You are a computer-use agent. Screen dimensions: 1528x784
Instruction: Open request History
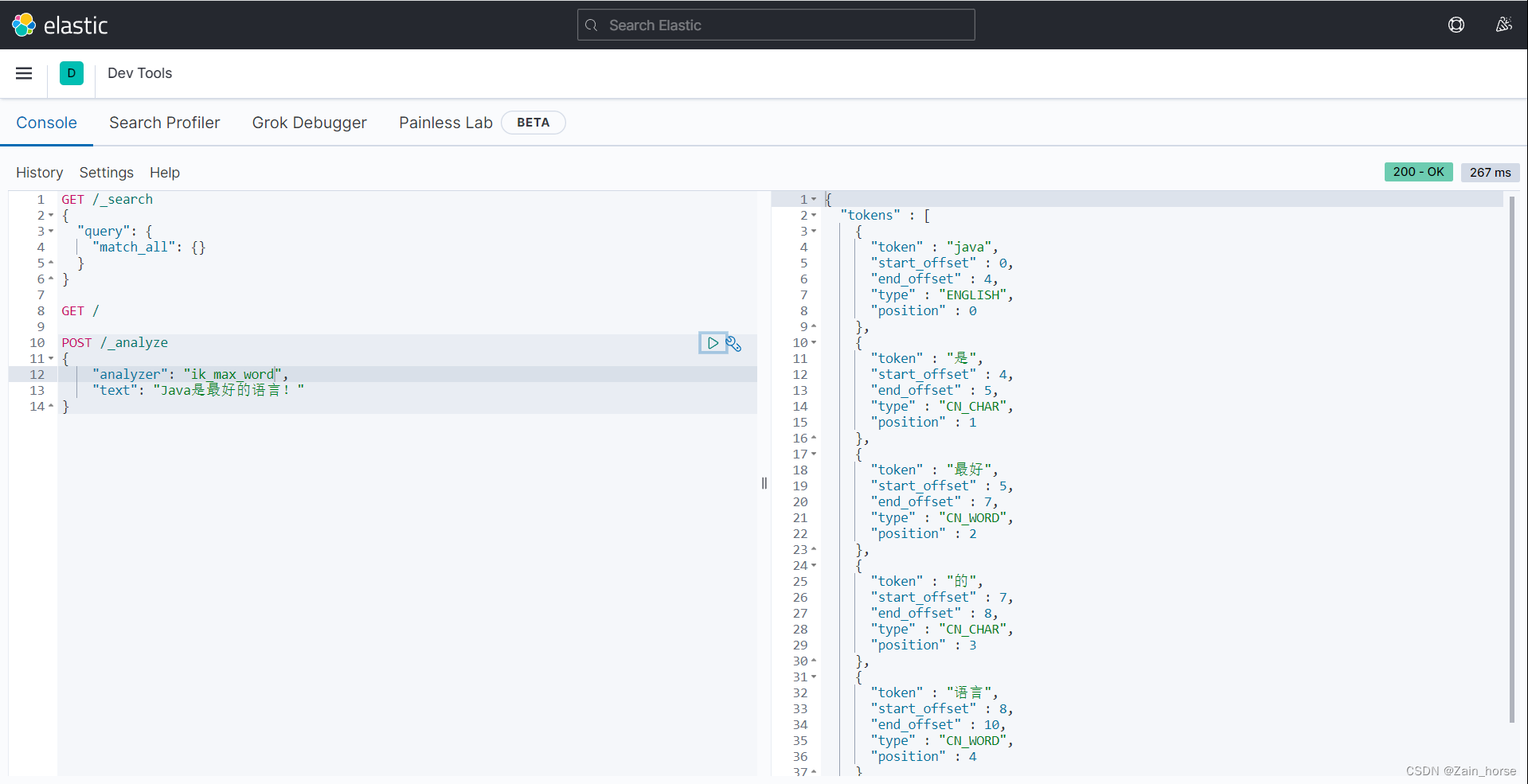pos(39,173)
